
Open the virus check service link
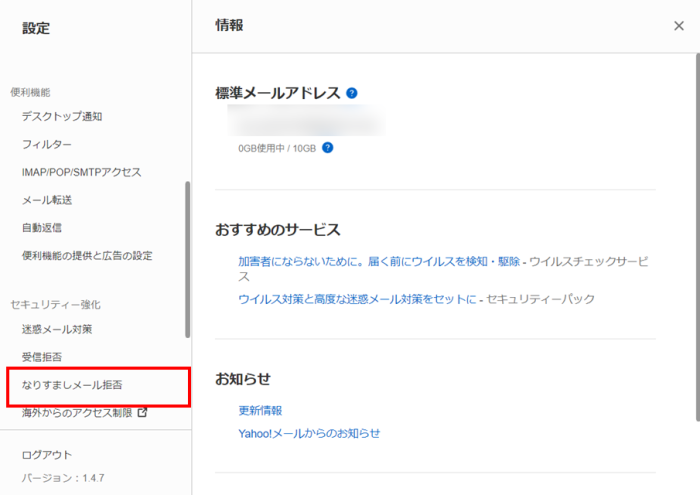coord(379,261)
